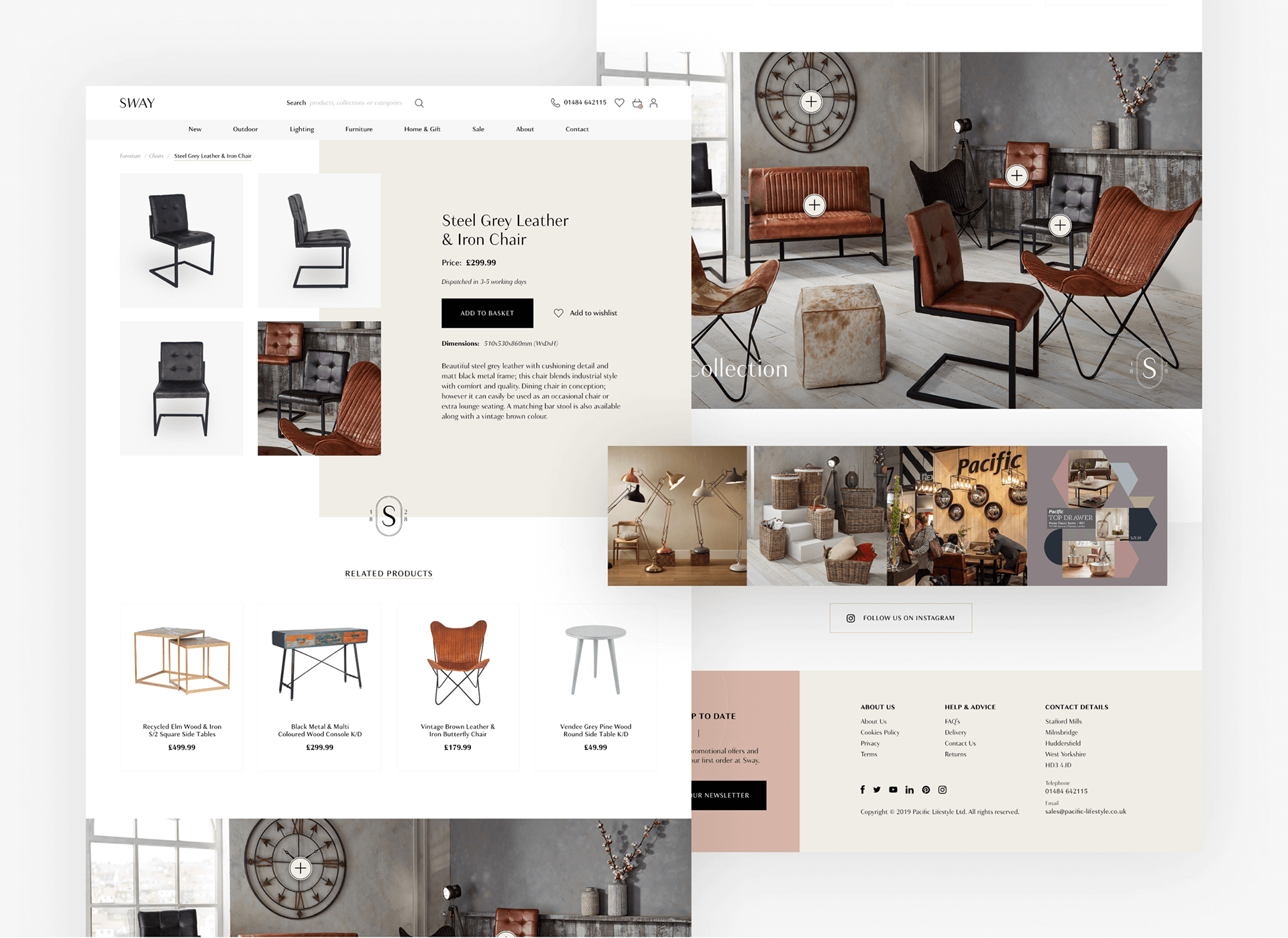Click the LinkedIn icon in the footer
The height and width of the screenshot is (938, 1288).
click(909, 790)
